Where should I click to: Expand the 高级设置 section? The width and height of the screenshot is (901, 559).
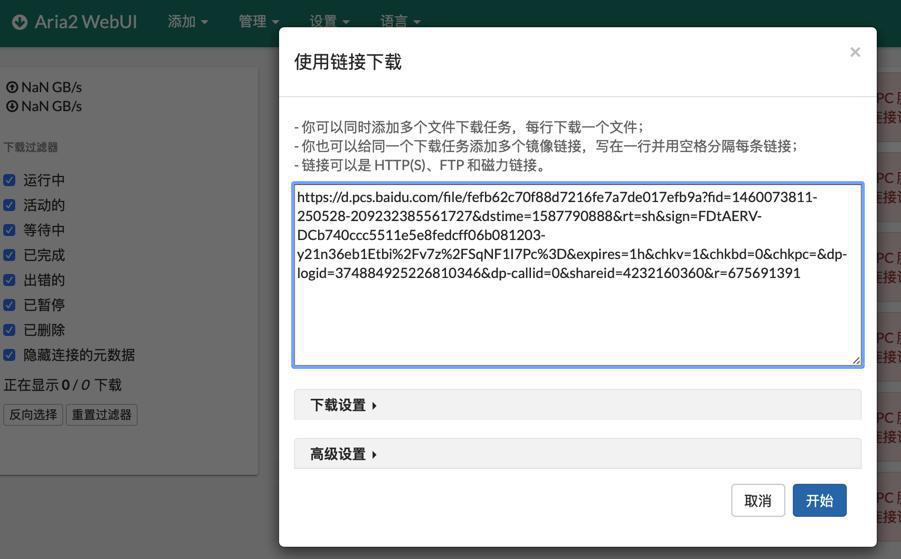pos(577,454)
